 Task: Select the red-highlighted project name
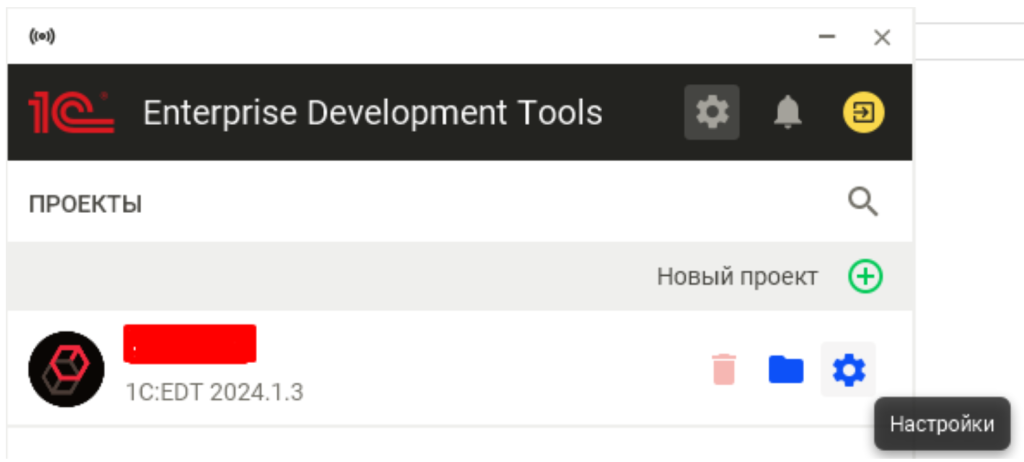190,343
